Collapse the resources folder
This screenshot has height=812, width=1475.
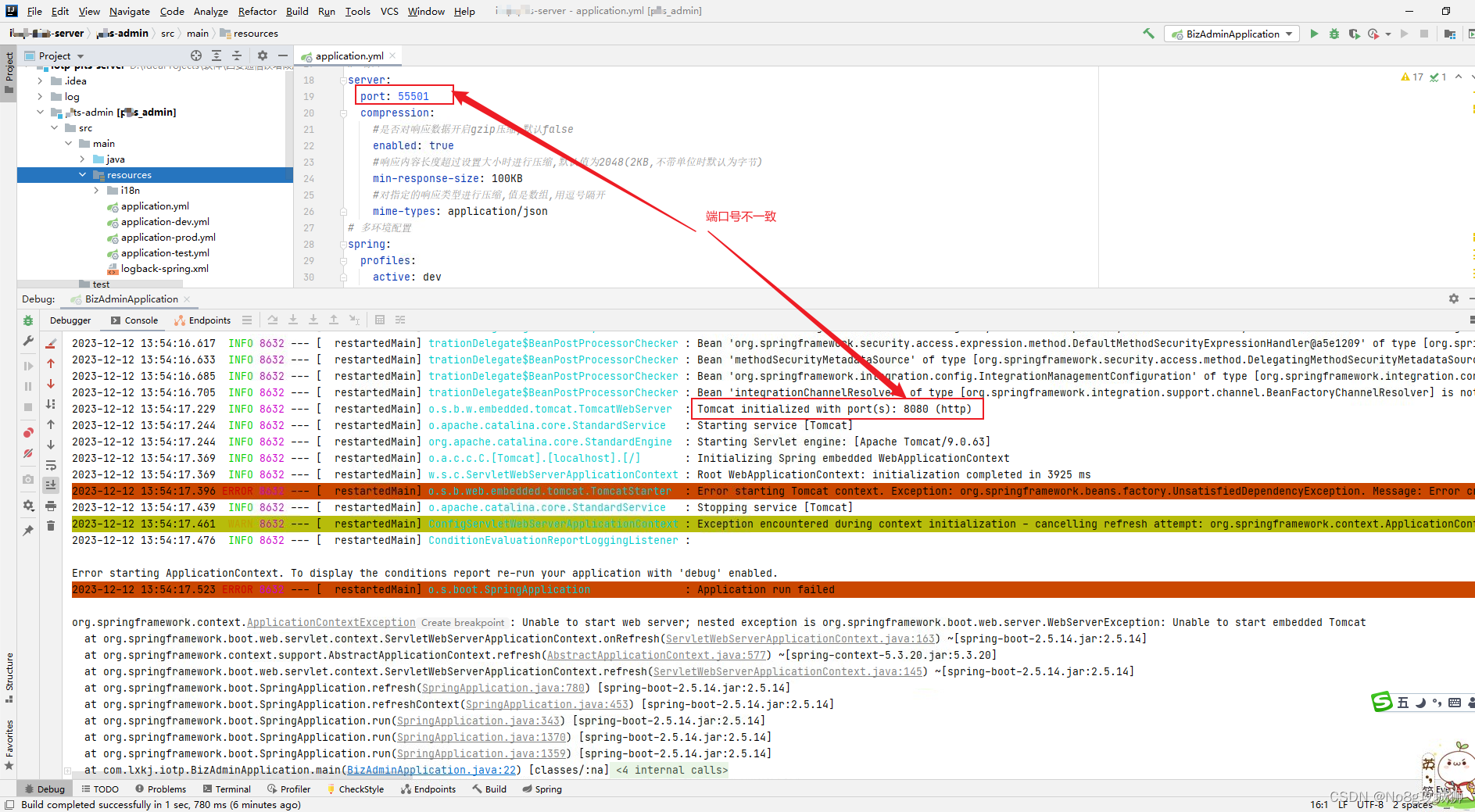[82, 174]
